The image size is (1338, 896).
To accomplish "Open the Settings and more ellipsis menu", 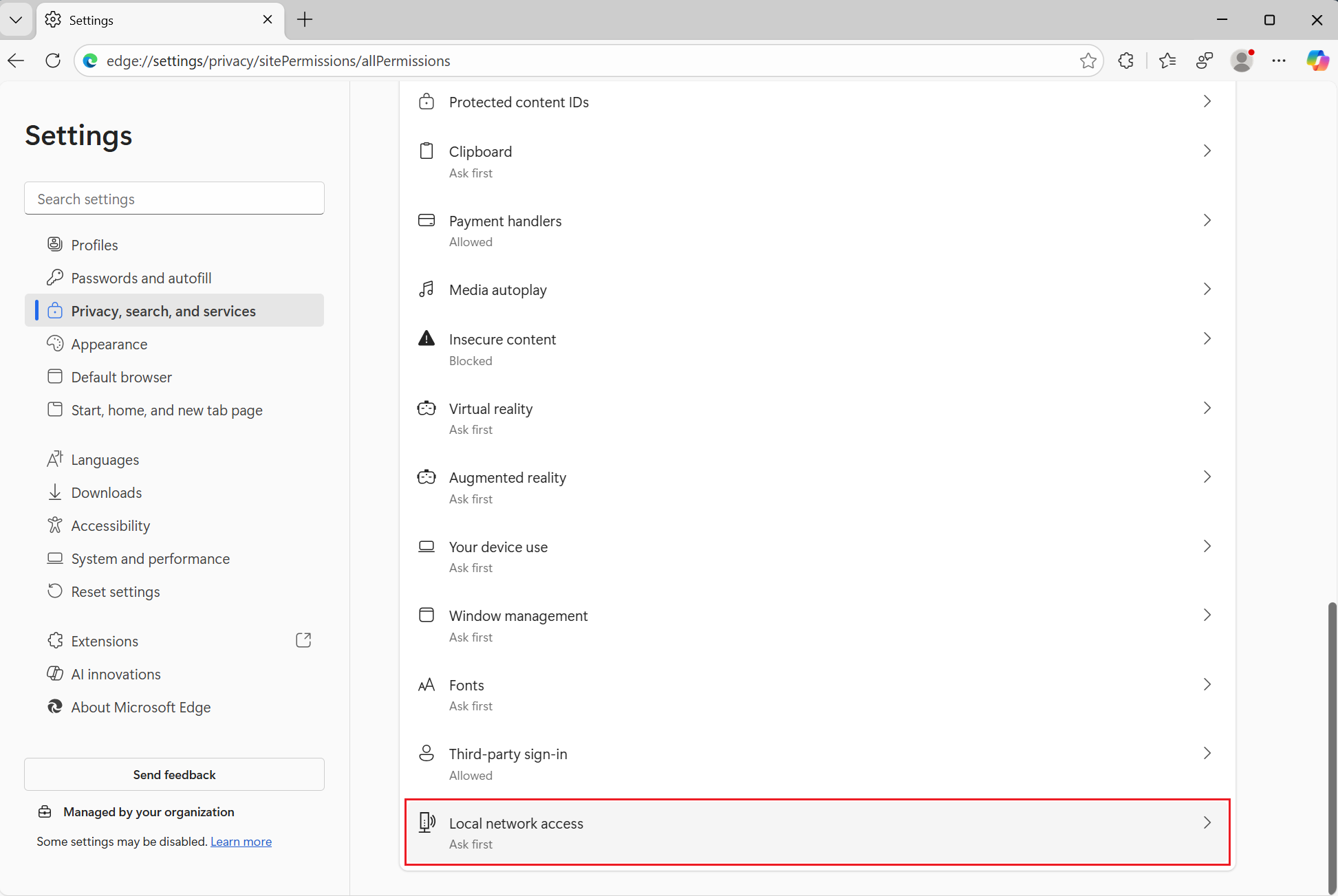I will [x=1279, y=61].
